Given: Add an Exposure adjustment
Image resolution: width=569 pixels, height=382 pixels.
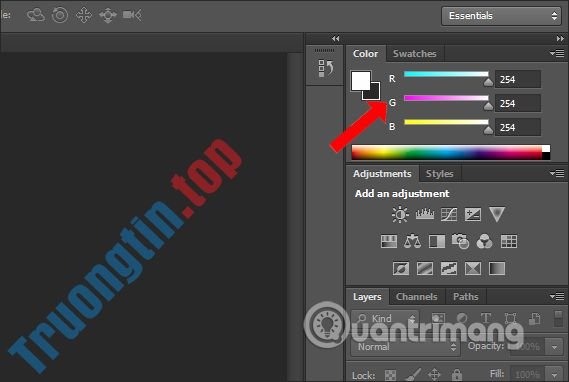Looking at the screenshot, I should click(473, 214).
